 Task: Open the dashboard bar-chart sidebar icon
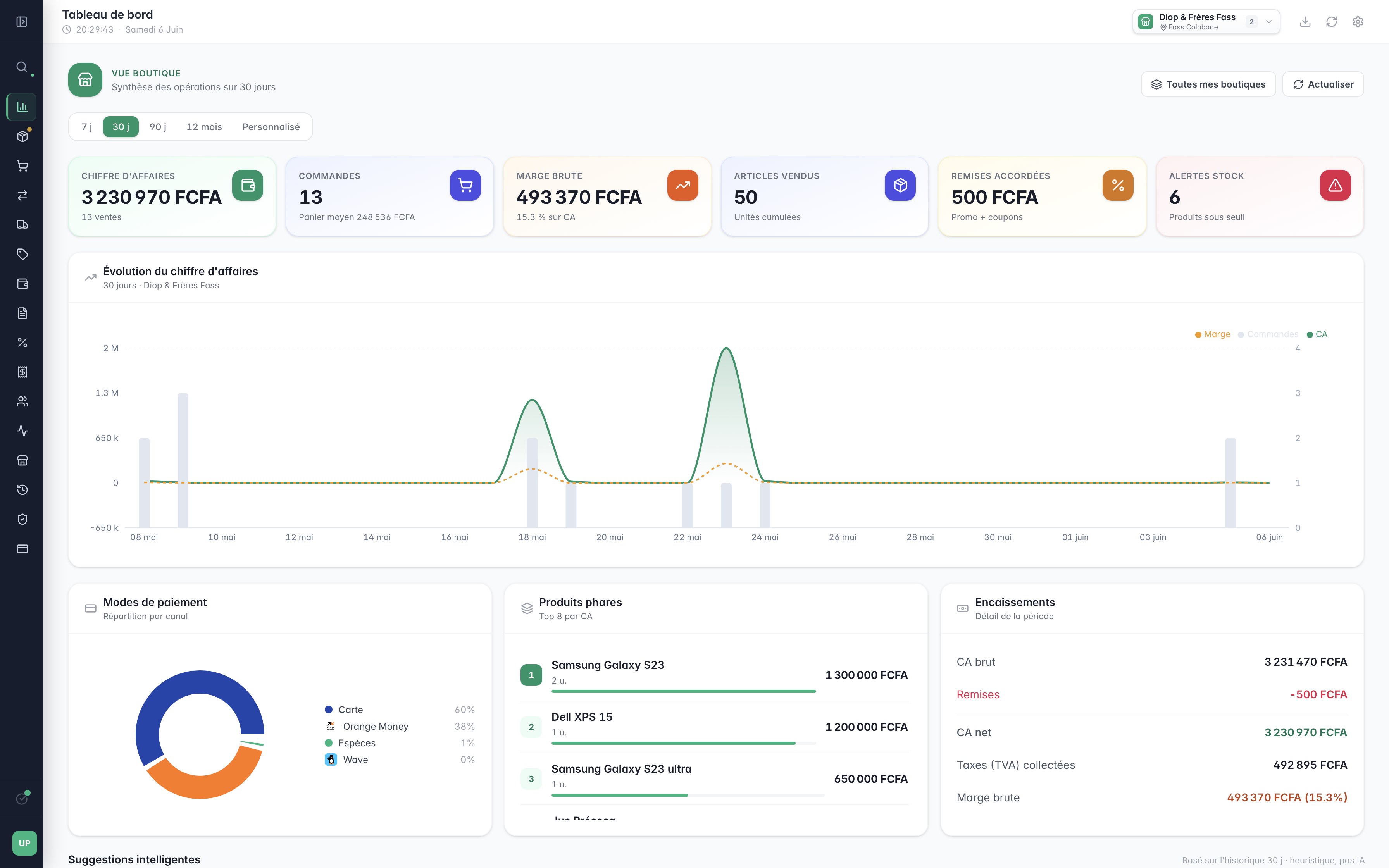(x=22, y=107)
